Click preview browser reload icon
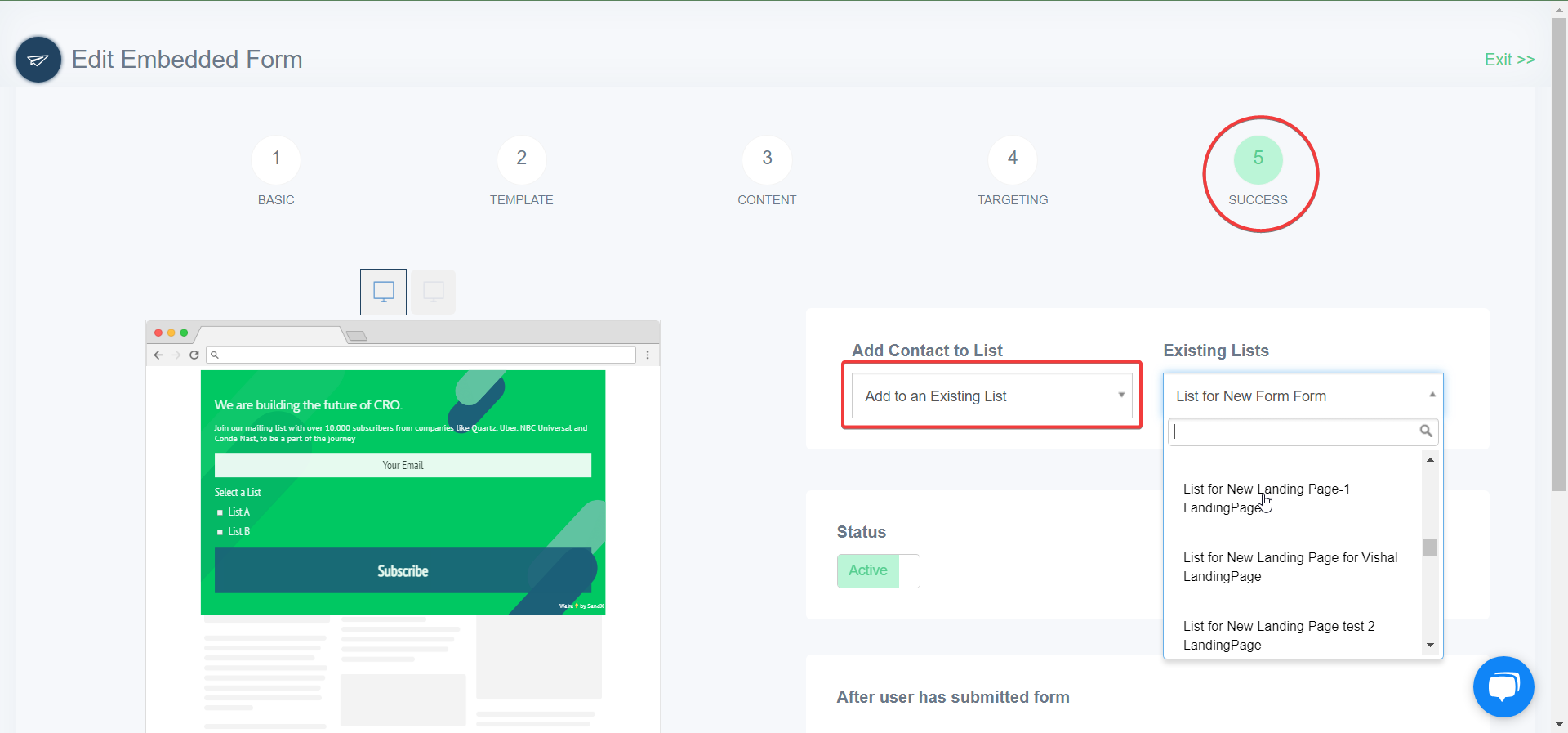Screen dimensions: 1568x733 [x=194, y=355]
